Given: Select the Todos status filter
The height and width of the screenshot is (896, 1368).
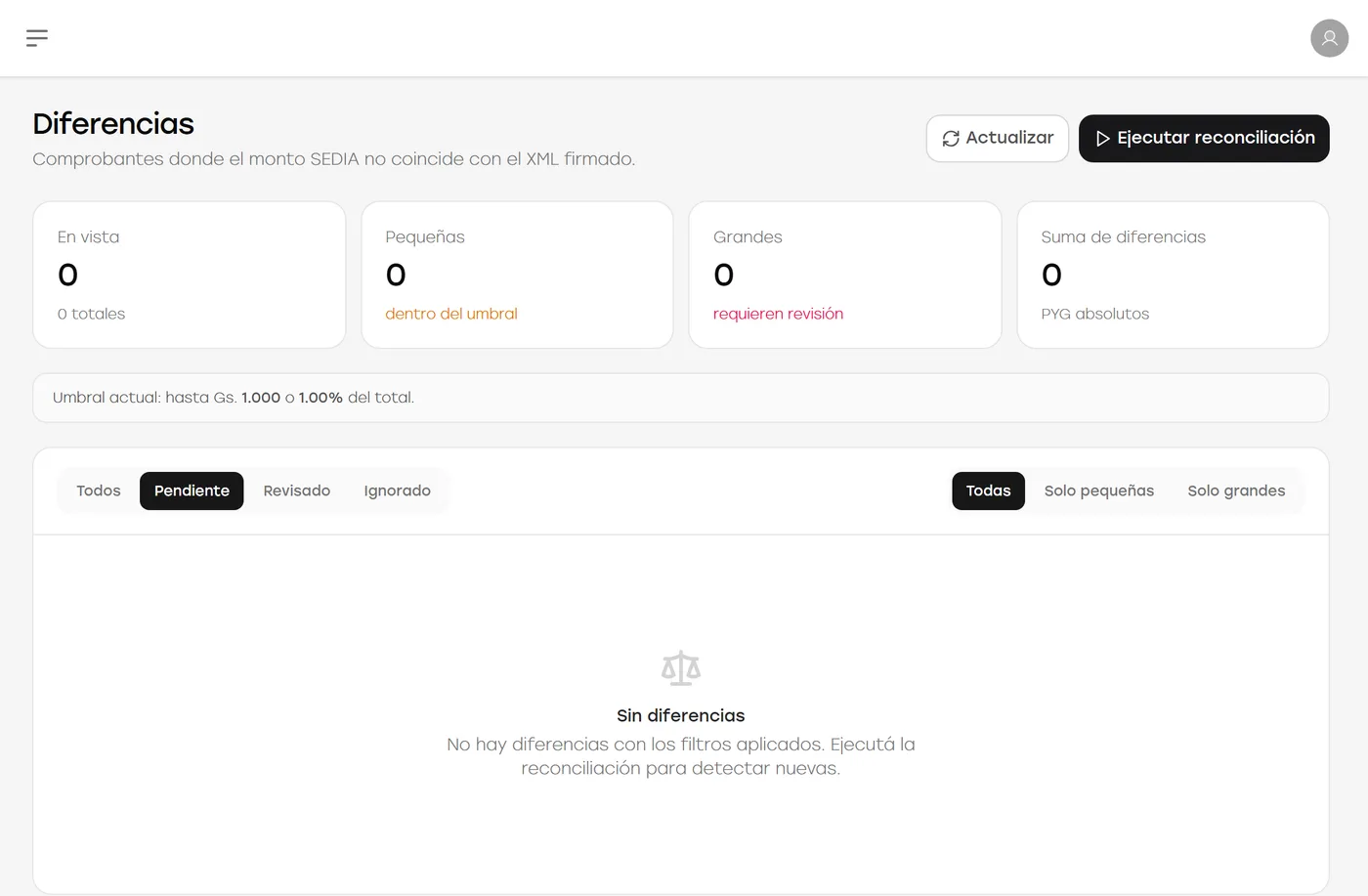Looking at the screenshot, I should [99, 491].
